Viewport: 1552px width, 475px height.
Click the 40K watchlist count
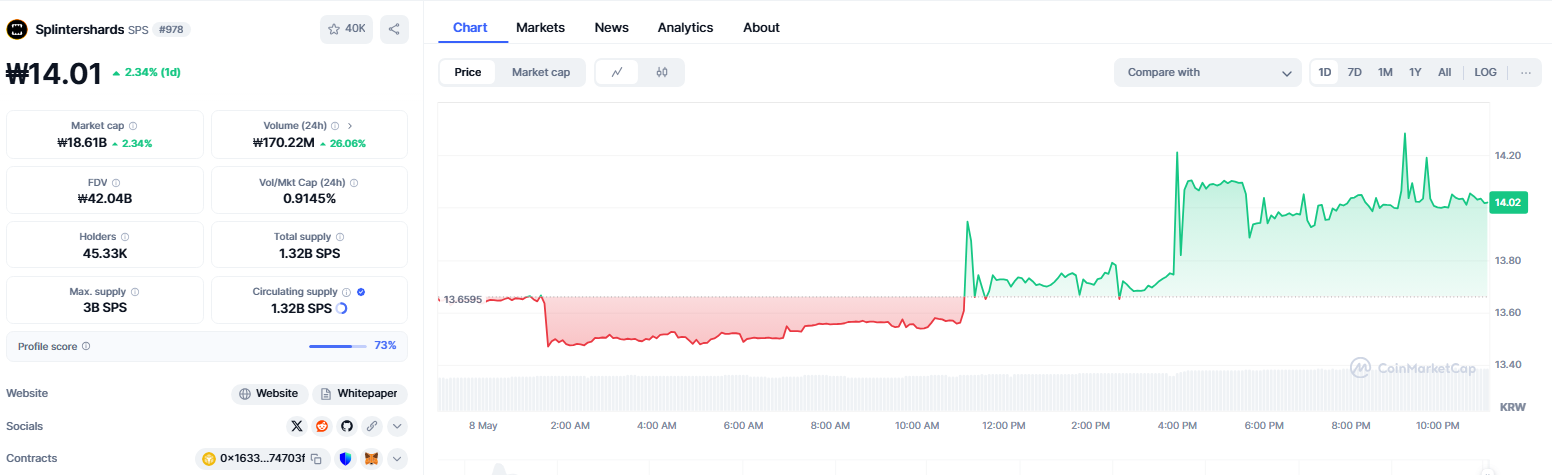click(x=355, y=29)
